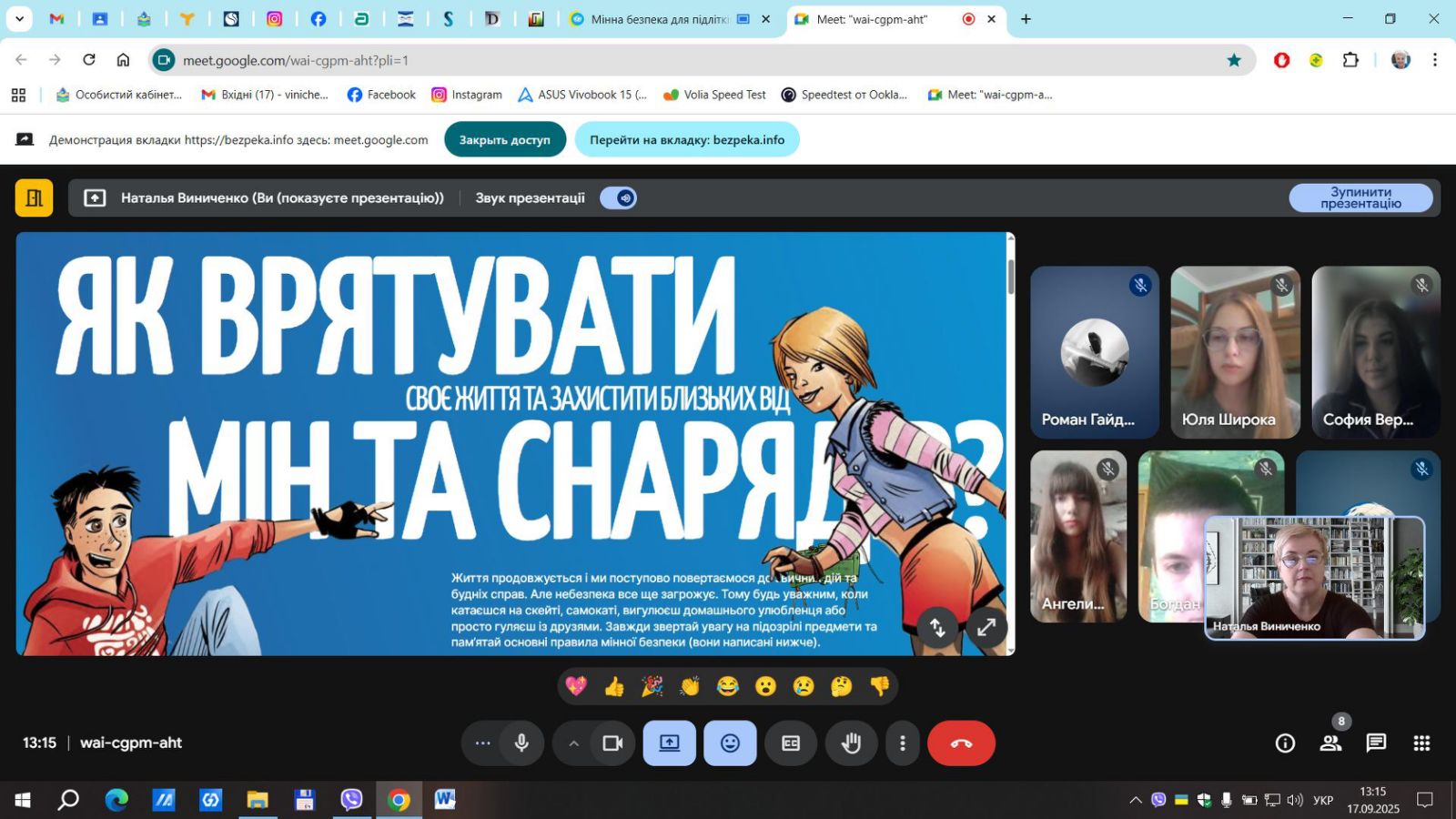Image resolution: width=1456 pixels, height=819 pixels.
Task: Turn on captions in the call bar
Action: pyautogui.click(x=791, y=743)
